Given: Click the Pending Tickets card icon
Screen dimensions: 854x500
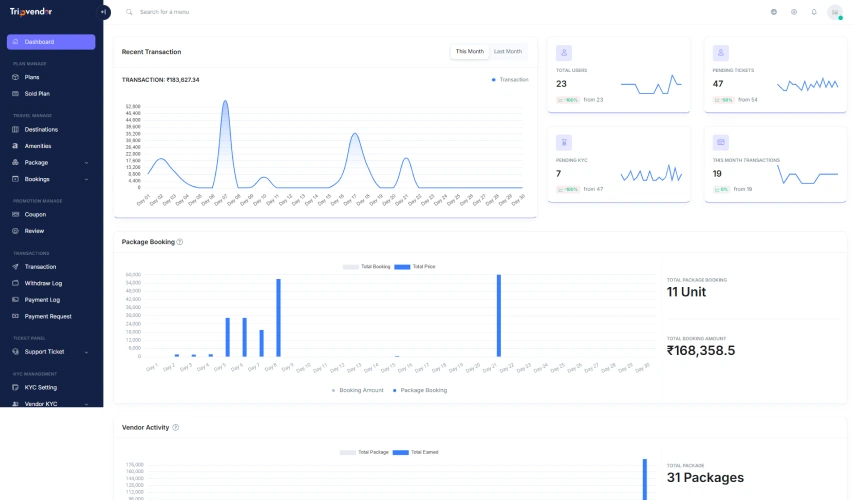Looking at the screenshot, I should (x=721, y=53).
